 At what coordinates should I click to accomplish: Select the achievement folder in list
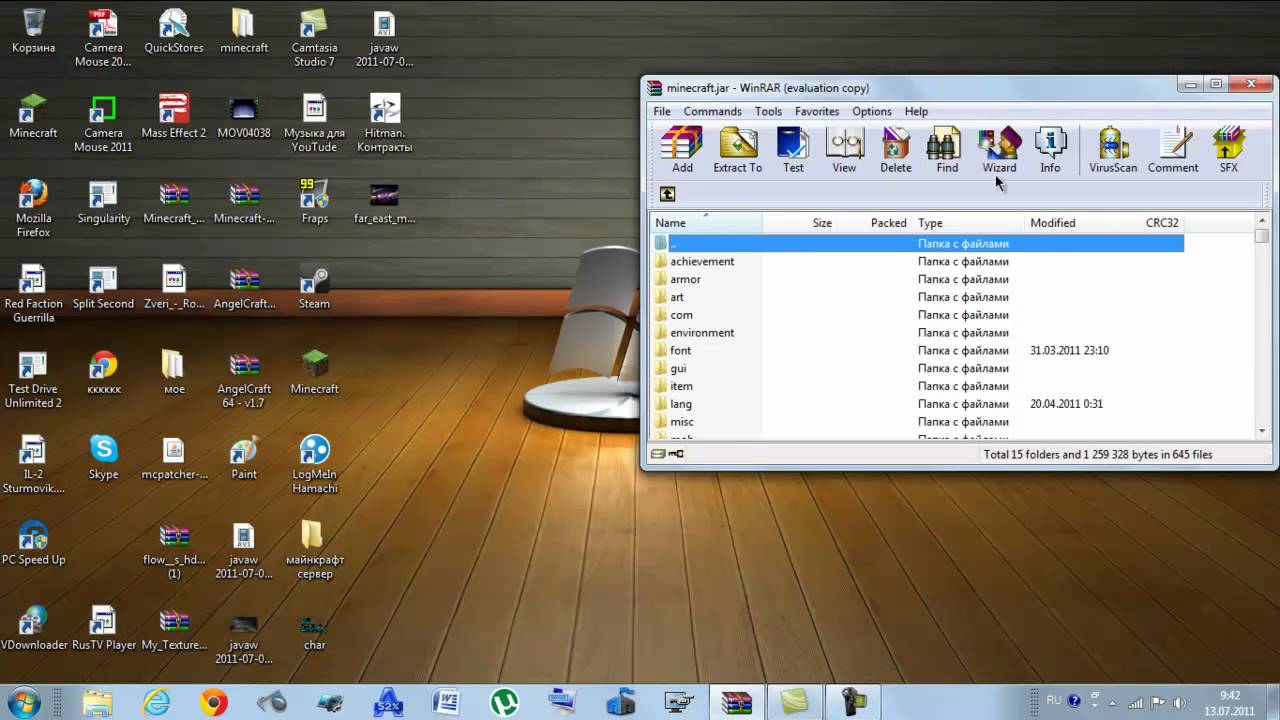click(701, 262)
